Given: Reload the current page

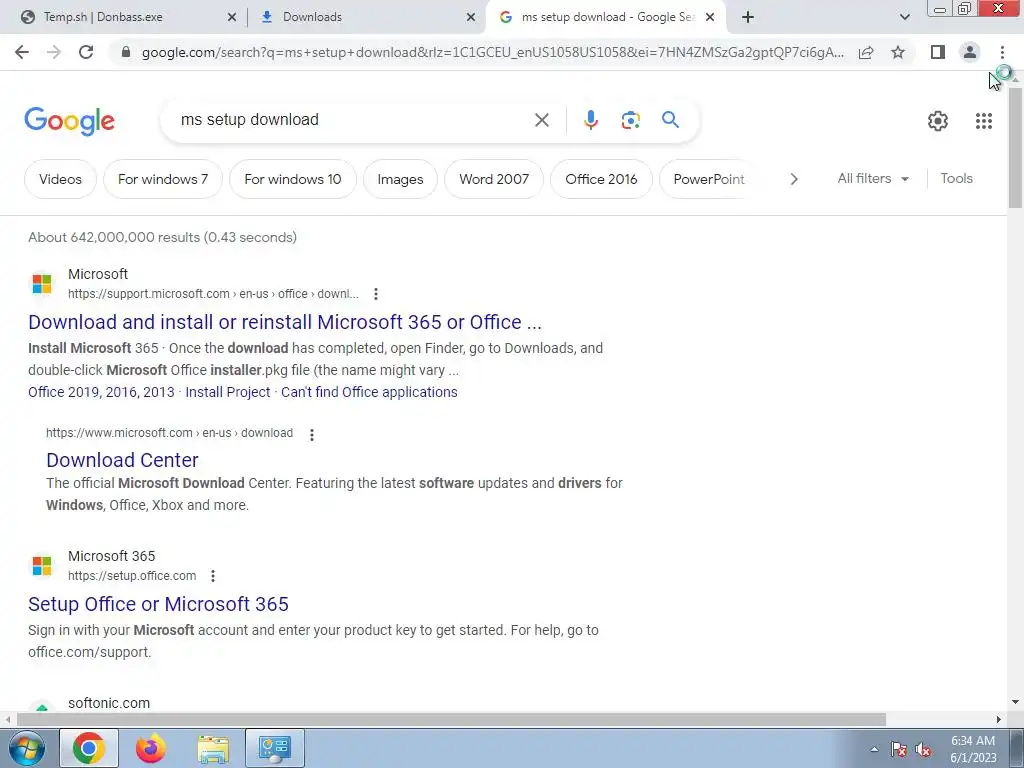Looking at the screenshot, I should point(86,52).
